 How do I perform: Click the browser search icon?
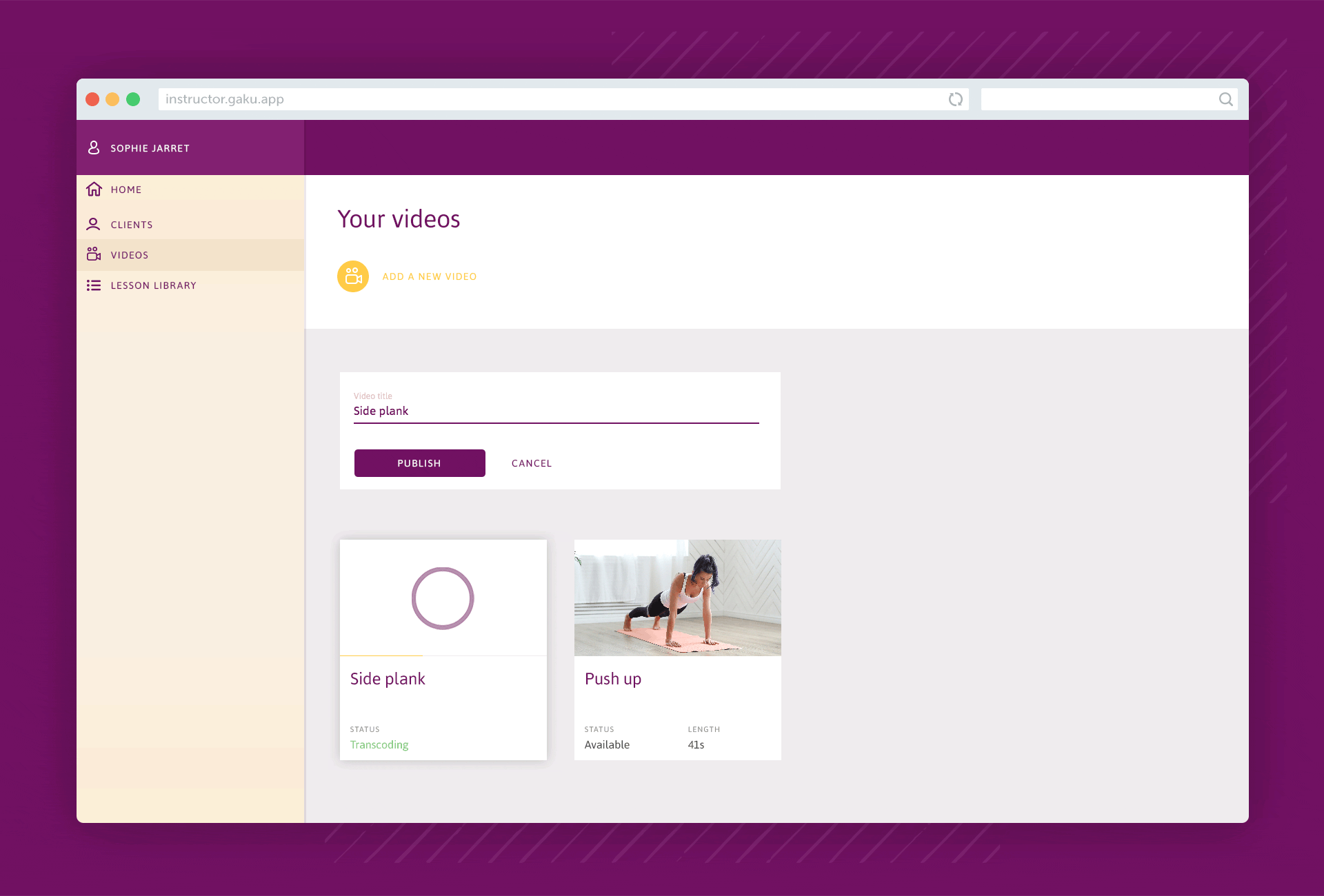coord(1225,98)
